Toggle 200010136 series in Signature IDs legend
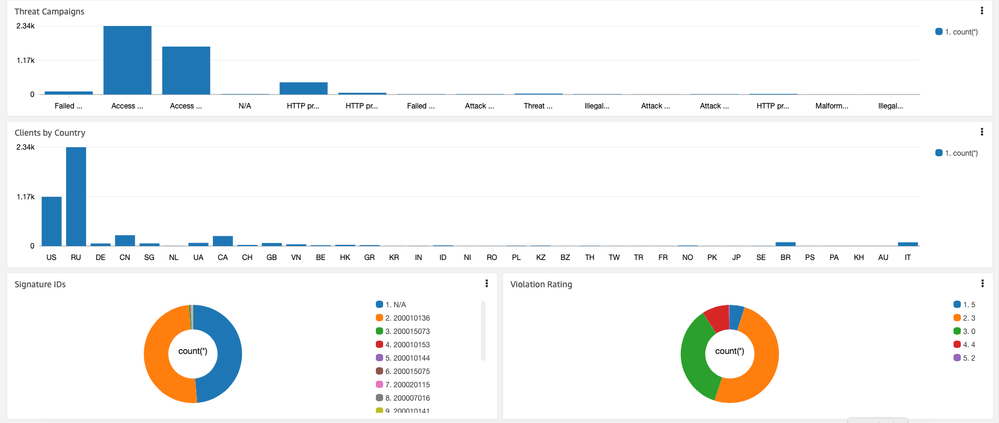This screenshot has width=999, height=423. [x=408, y=318]
